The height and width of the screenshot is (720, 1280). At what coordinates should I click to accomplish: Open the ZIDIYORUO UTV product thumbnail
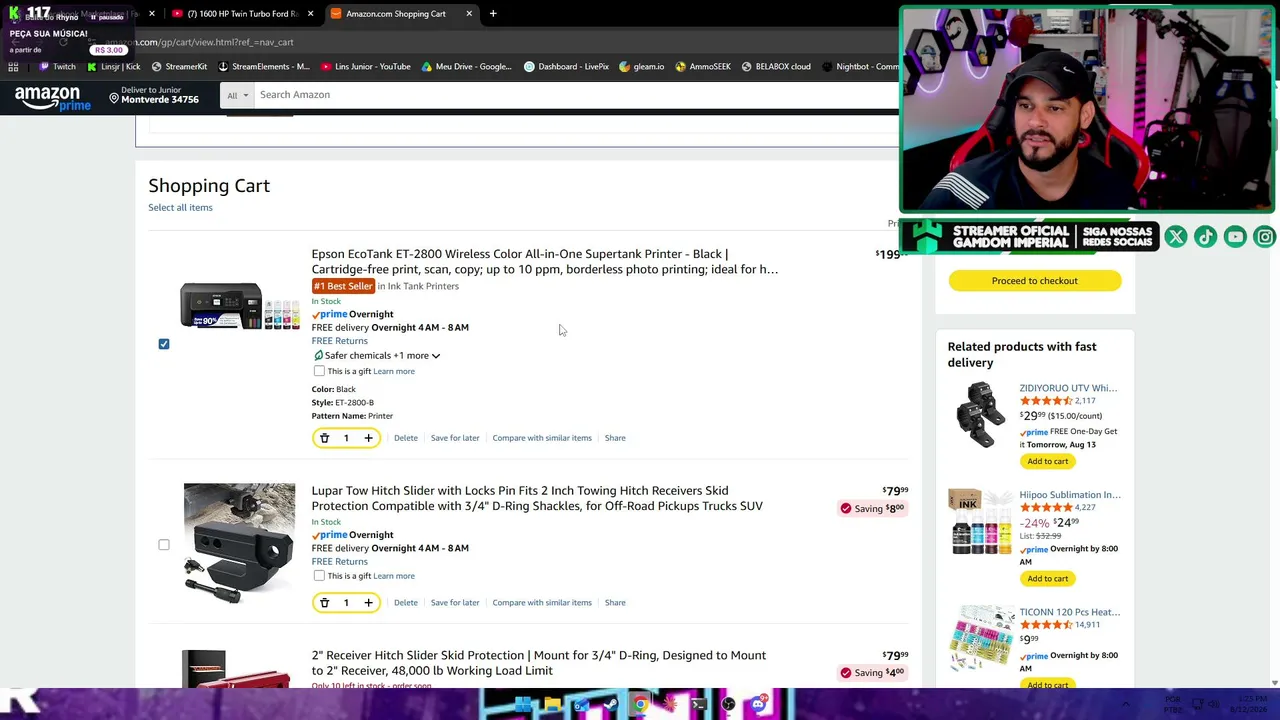[980, 414]
